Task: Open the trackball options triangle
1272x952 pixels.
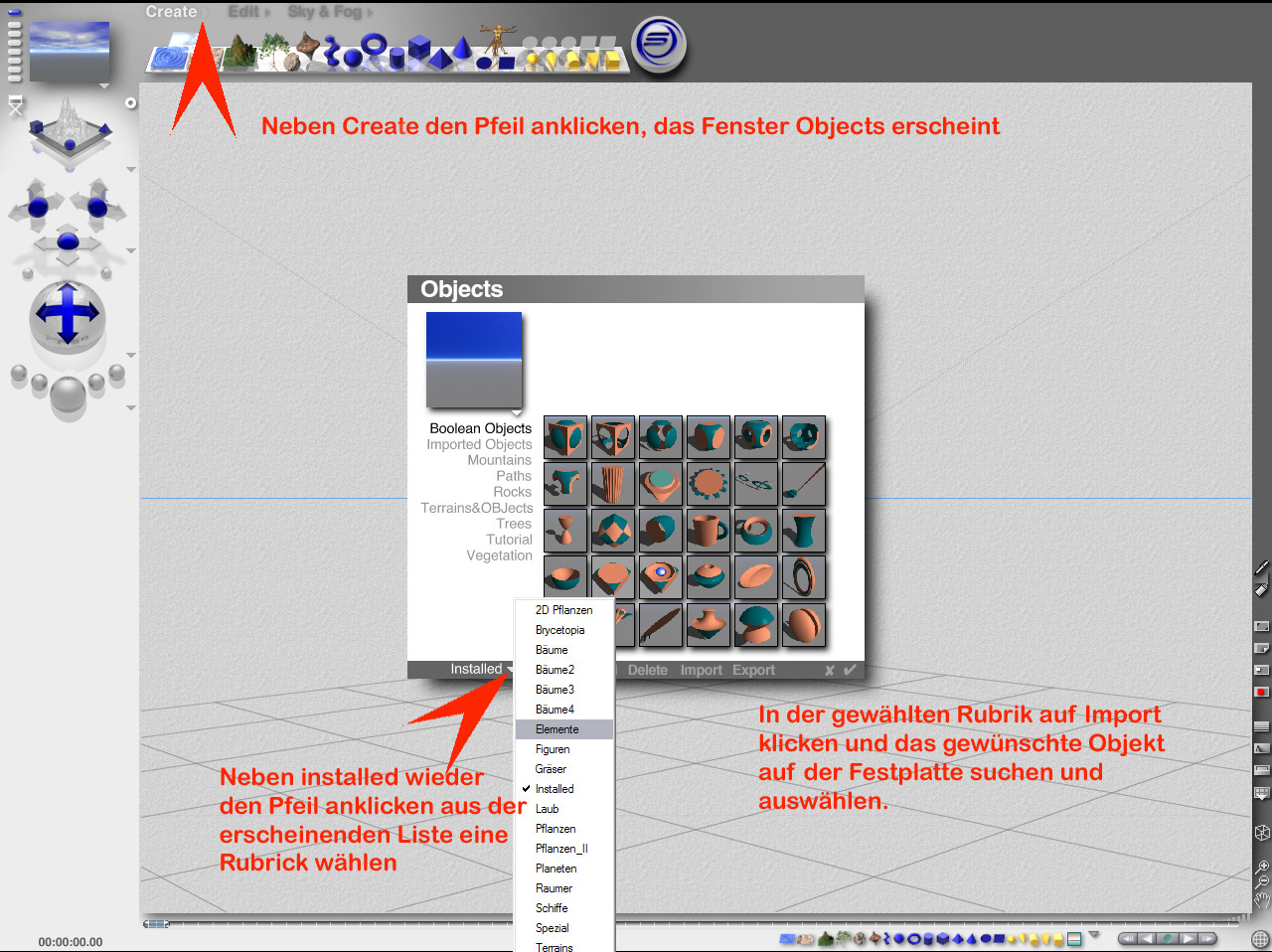Action: tap(130, 355)
